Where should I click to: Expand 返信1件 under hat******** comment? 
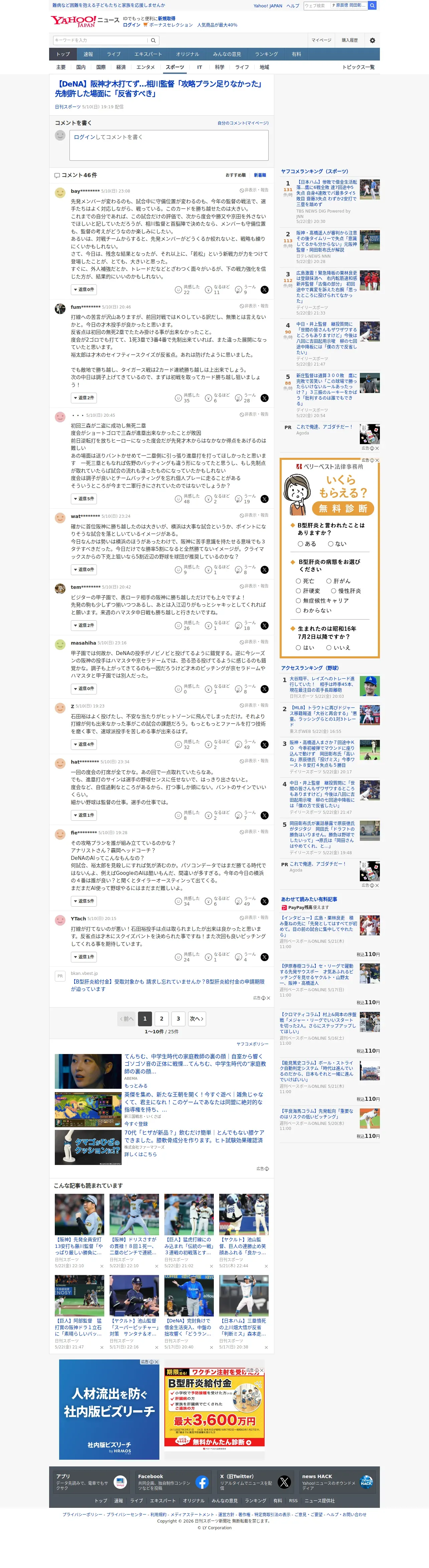[x=84, y=816]
